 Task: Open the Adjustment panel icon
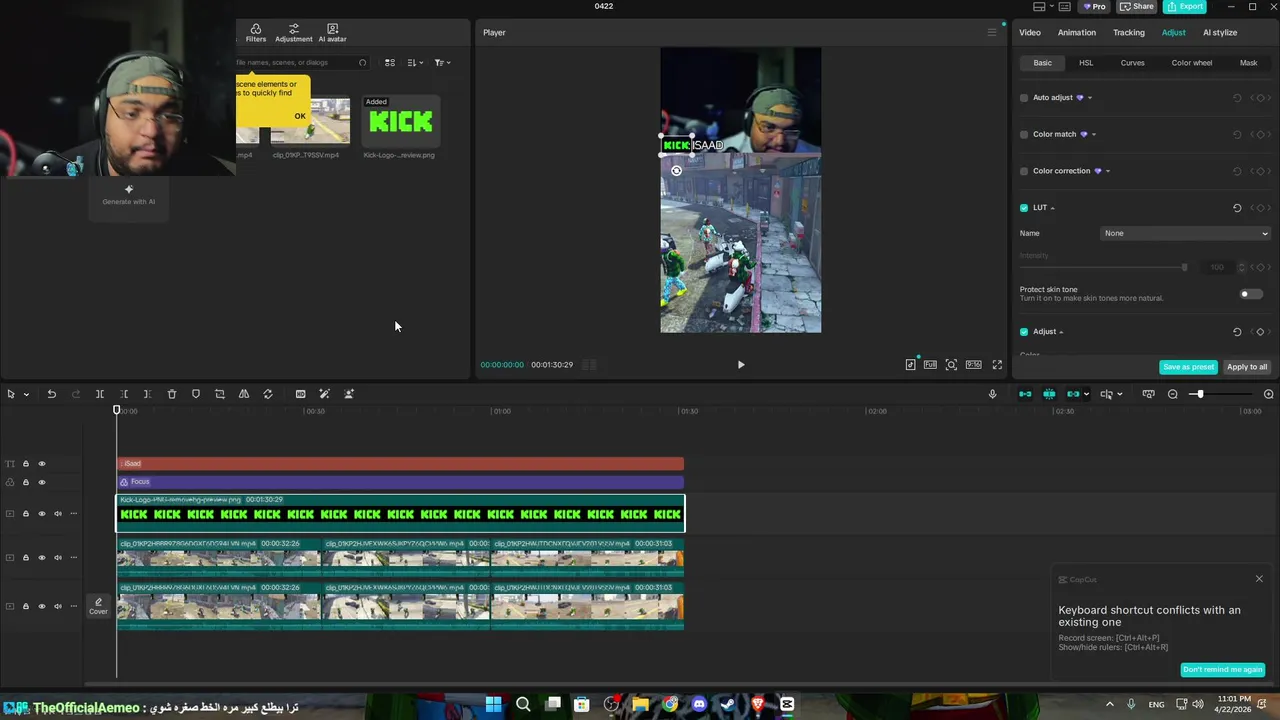point(294,33)
